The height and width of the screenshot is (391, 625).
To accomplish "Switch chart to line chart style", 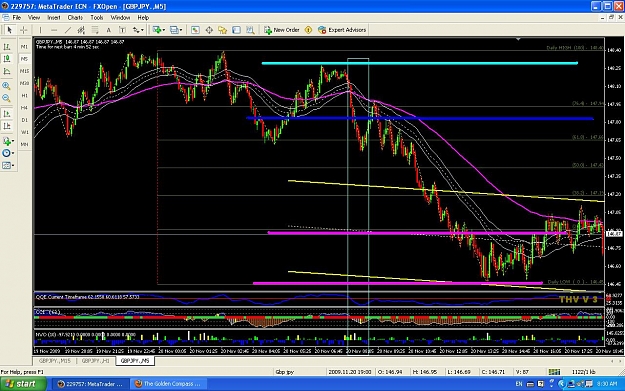I will pyautogui.click(x=7, y=71).
